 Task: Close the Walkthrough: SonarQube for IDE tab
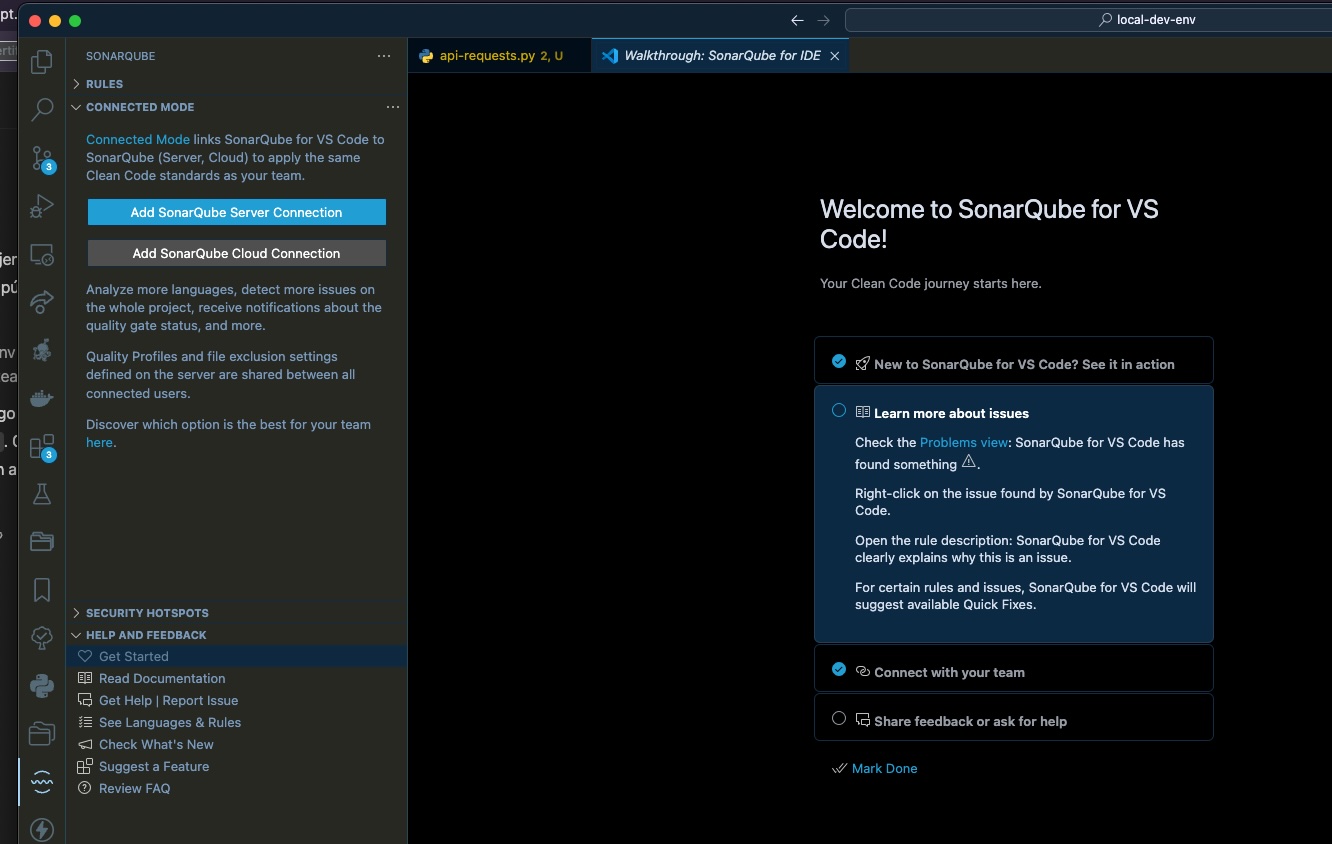point(834,56)
